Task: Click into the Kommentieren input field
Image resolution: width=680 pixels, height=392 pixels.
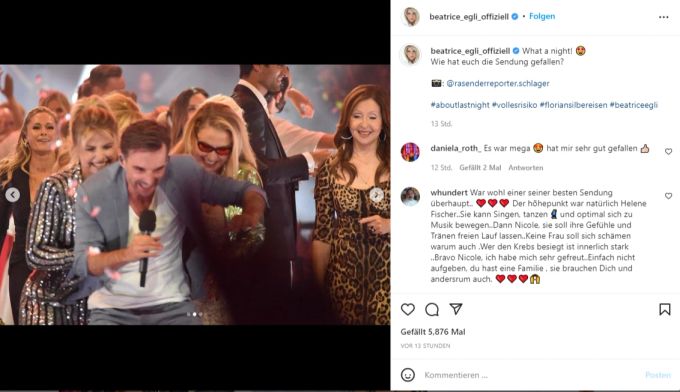Action: [x=529, y=375]
